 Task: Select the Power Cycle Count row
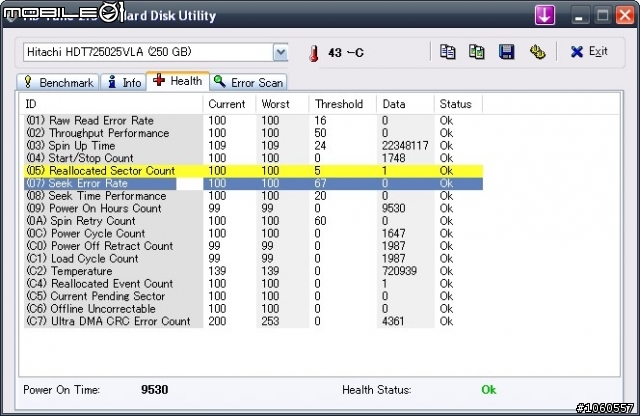[253, 234]
